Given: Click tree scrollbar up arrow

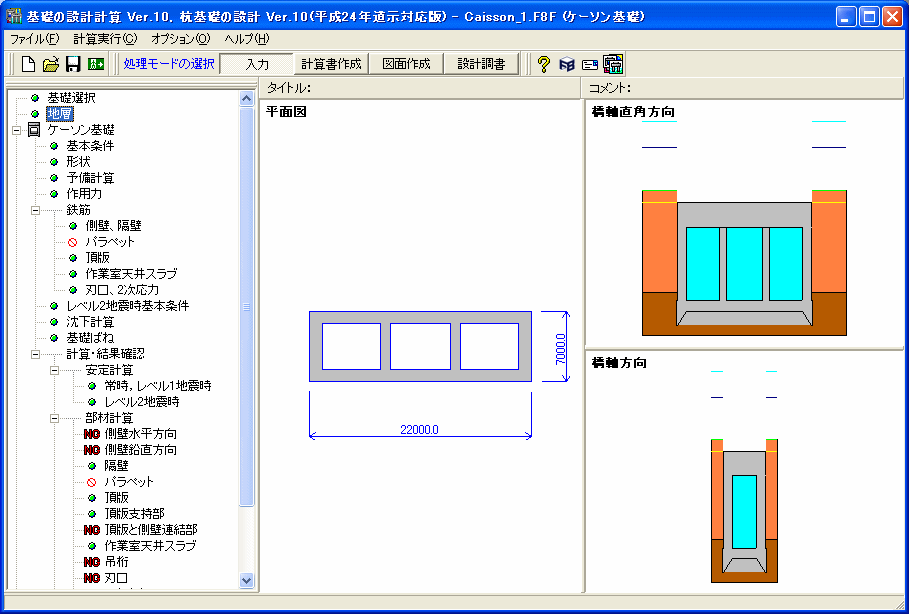Looking at the screenshot, I should click(246, 99).
